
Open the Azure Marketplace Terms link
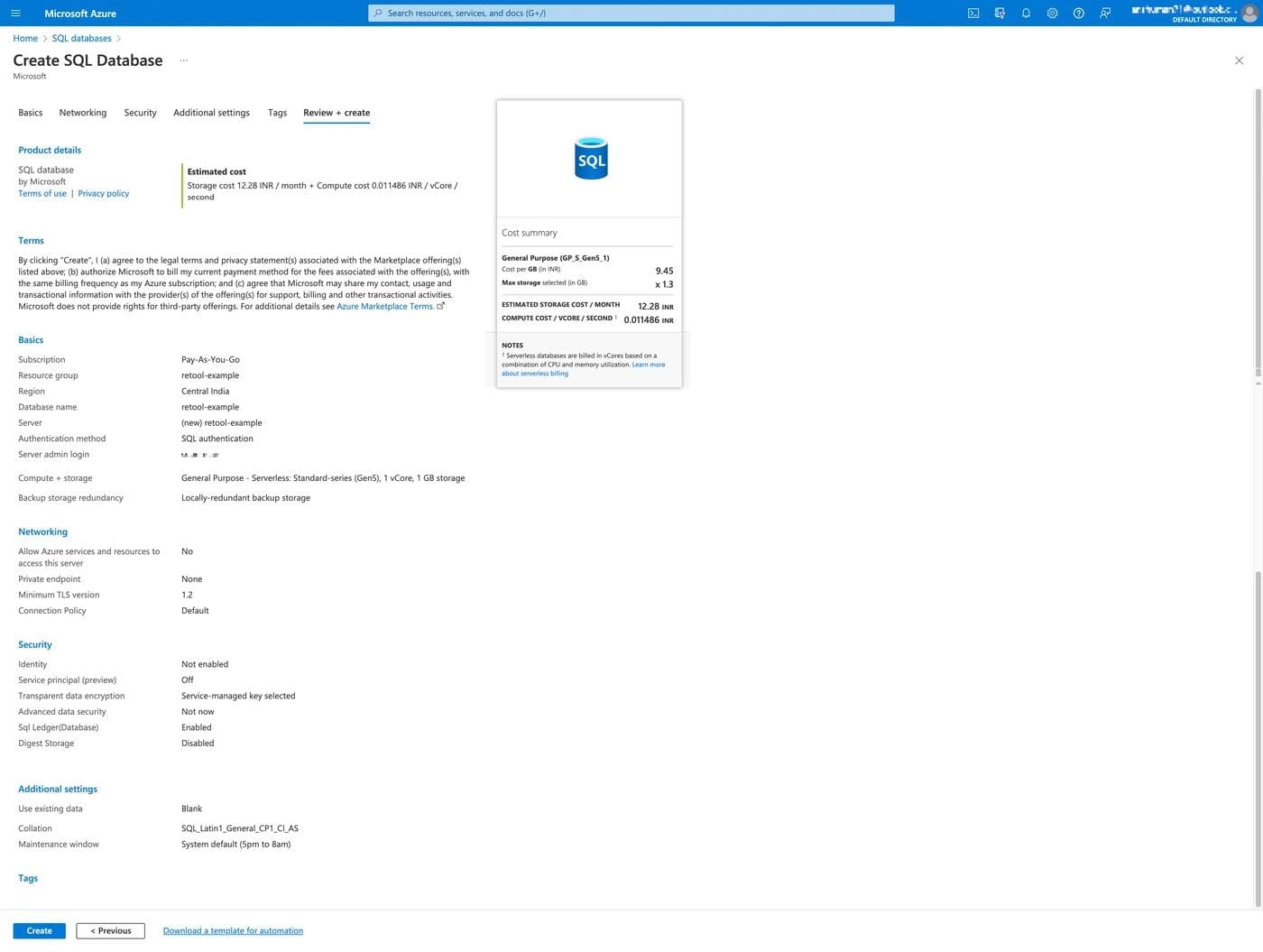[385, 307]
